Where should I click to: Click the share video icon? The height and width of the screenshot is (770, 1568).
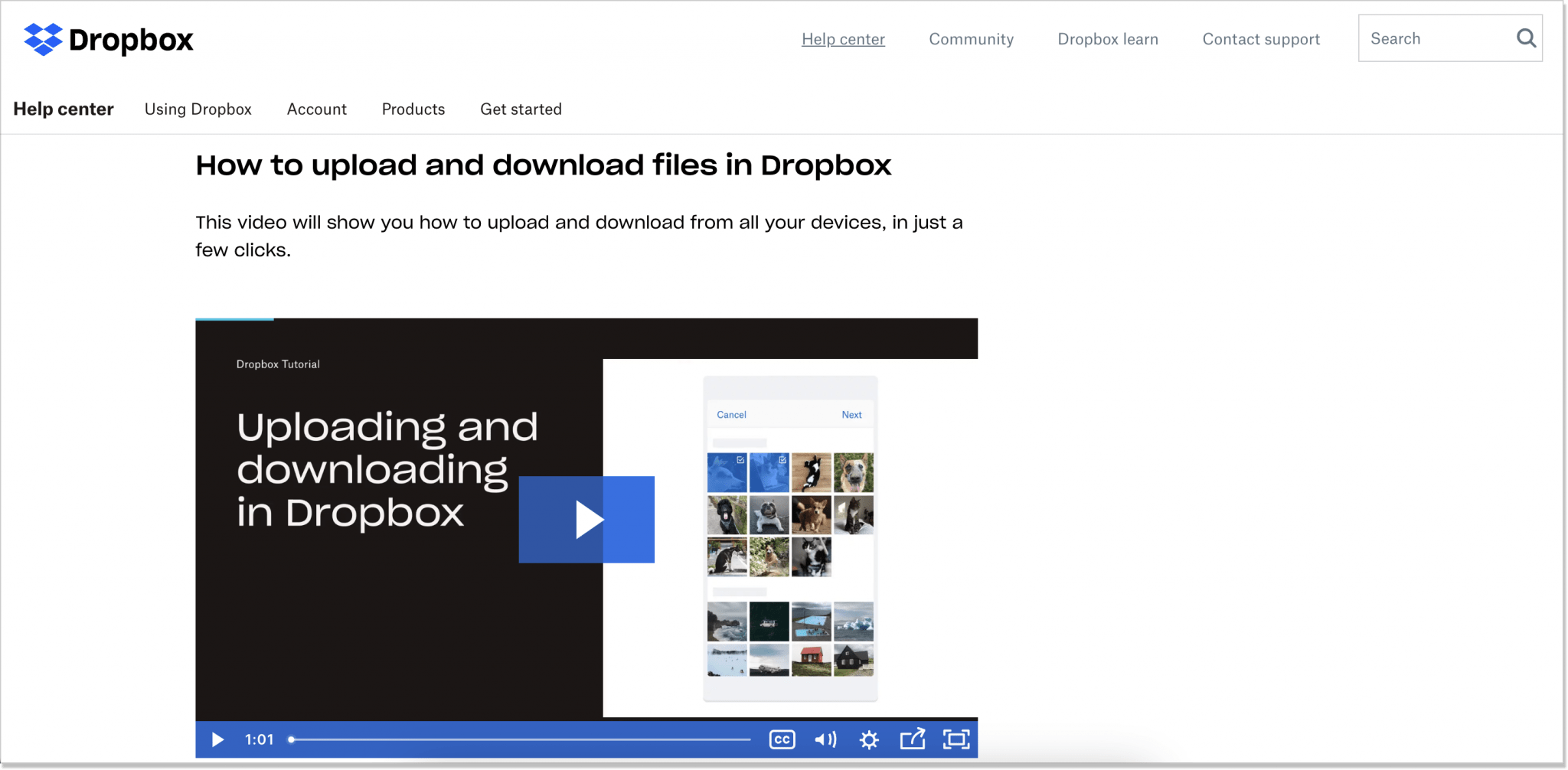pos(913,739)
